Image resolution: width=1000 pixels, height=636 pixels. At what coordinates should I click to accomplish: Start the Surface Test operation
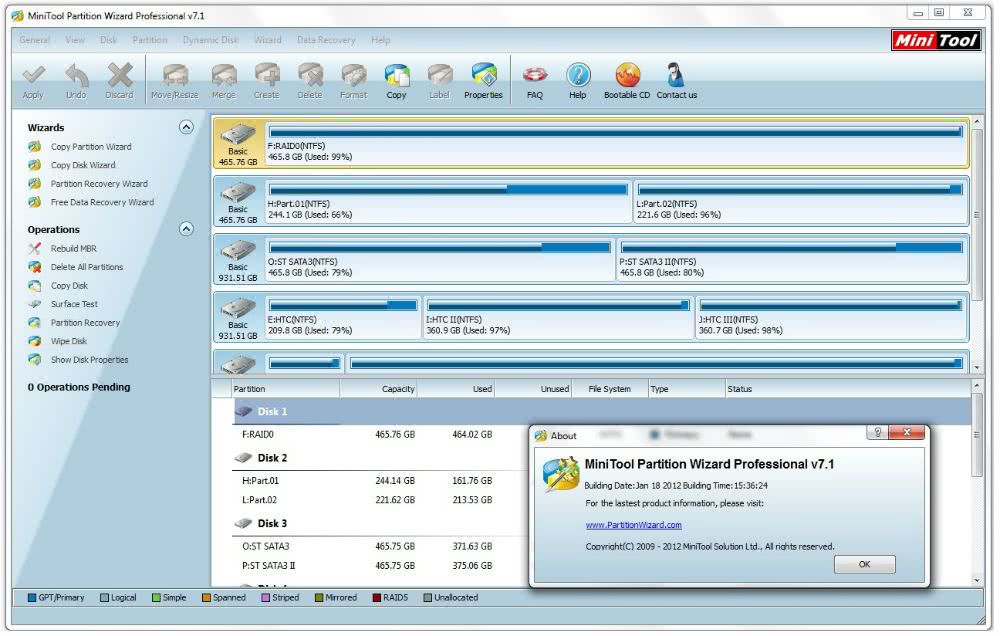click(x=74, y=304)
